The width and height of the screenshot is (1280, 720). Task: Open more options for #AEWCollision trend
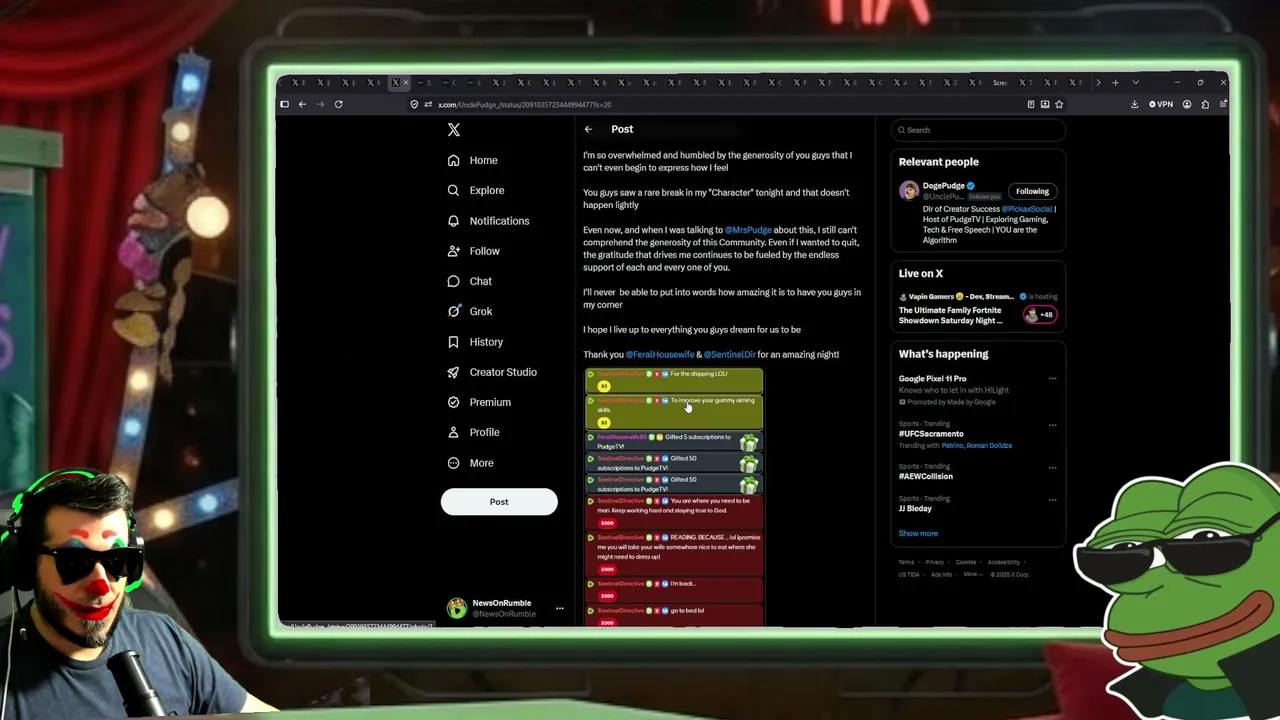pos(1052,467)
